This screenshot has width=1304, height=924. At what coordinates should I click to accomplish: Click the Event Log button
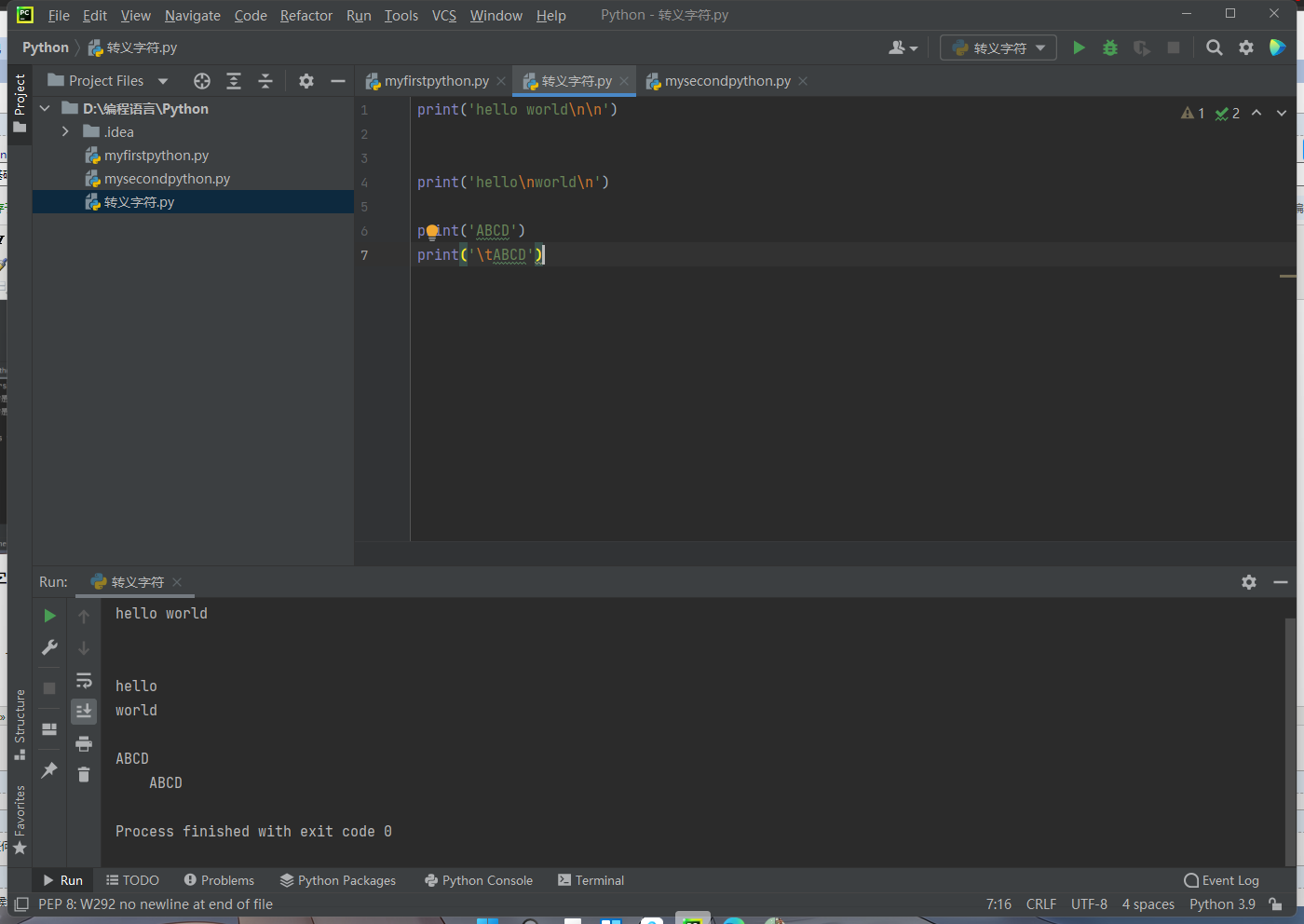coord(1221,880)
